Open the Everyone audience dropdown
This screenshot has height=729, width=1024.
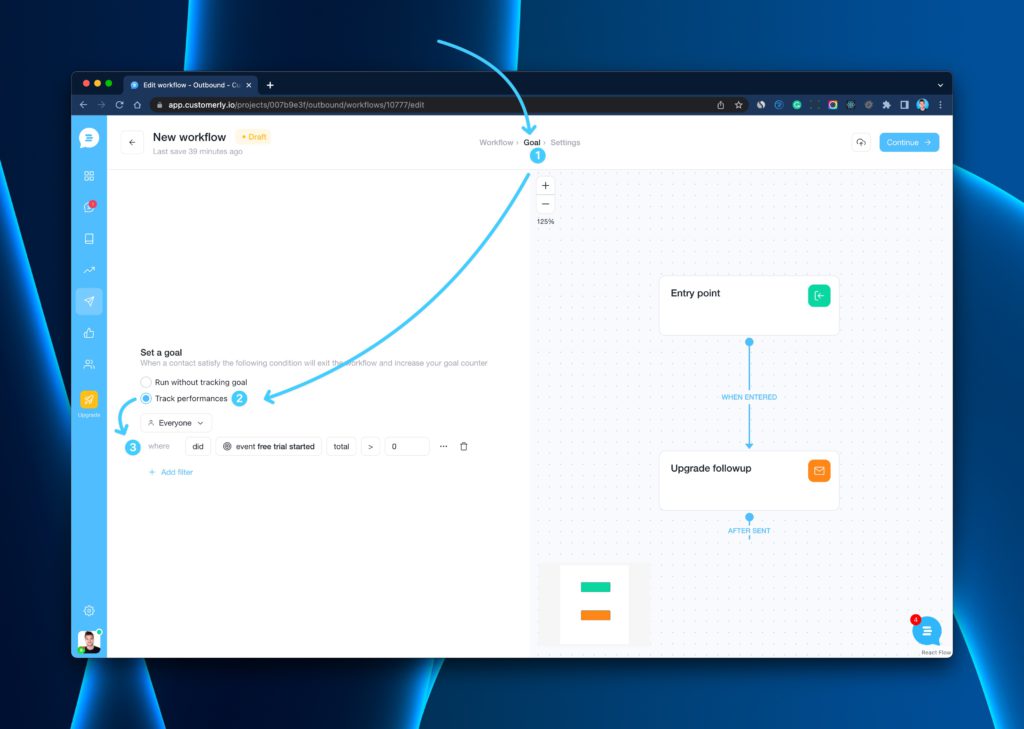[x=176, y=423]
